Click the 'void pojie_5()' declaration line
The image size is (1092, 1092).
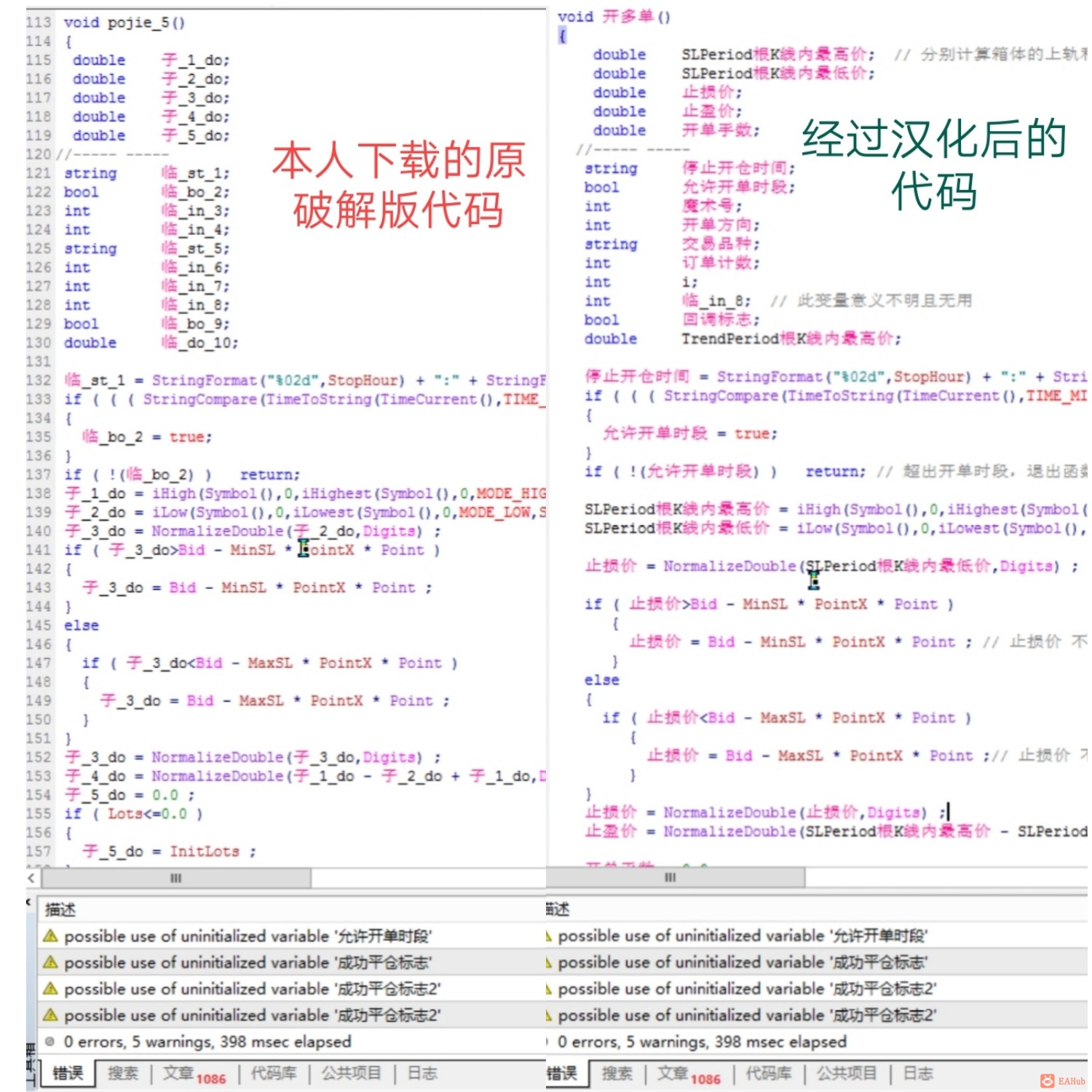(124, 23)
